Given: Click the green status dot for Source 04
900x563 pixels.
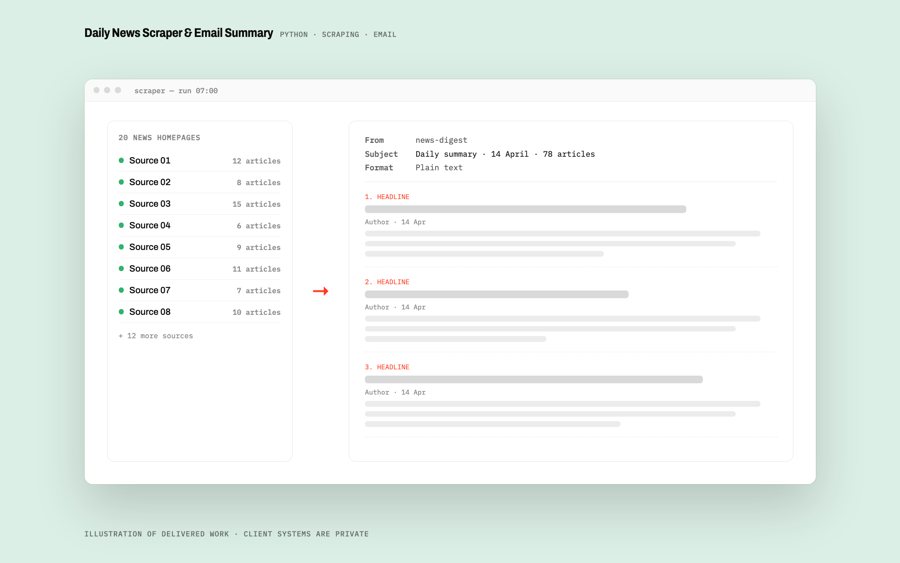Looking at the screenshot, I should pyautogui.click(x=121, y=226).
